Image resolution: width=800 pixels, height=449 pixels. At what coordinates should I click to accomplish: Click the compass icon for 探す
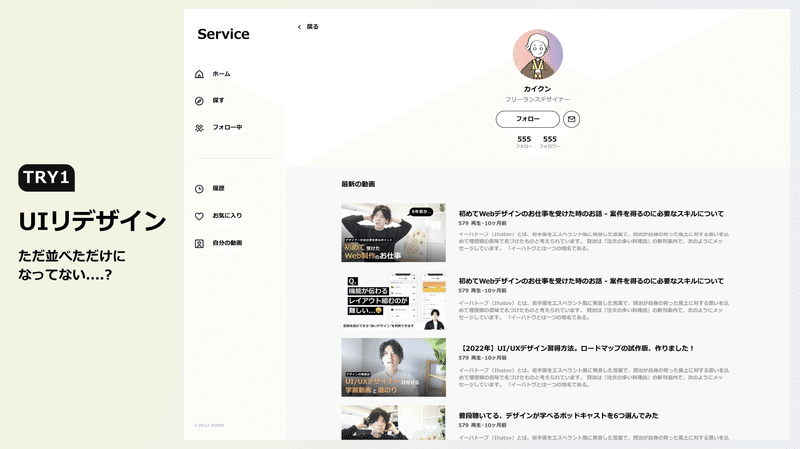pyautogui.click(x=199, y=101)
